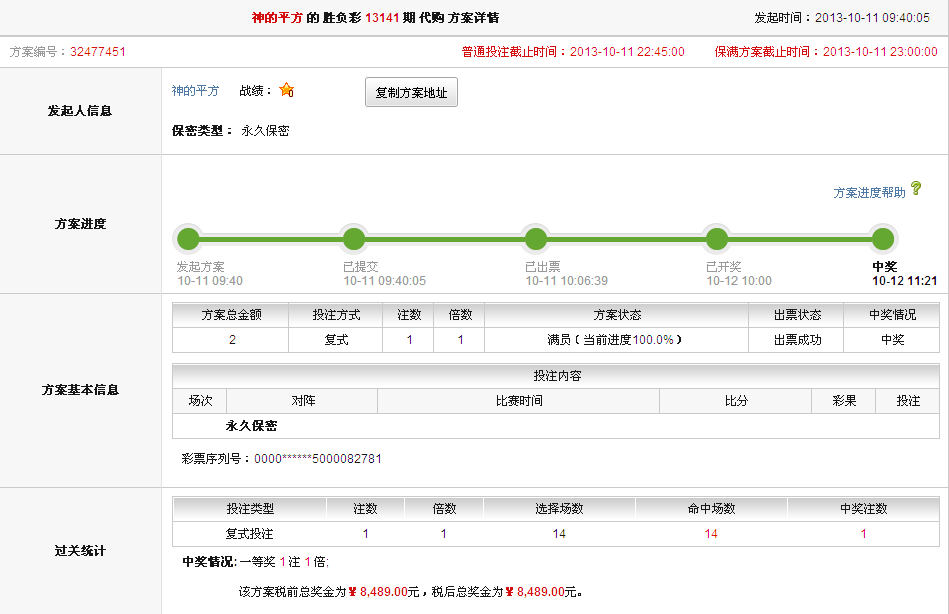
Task: Click the 投注内容 table header
Action: [x=556, y=376]
